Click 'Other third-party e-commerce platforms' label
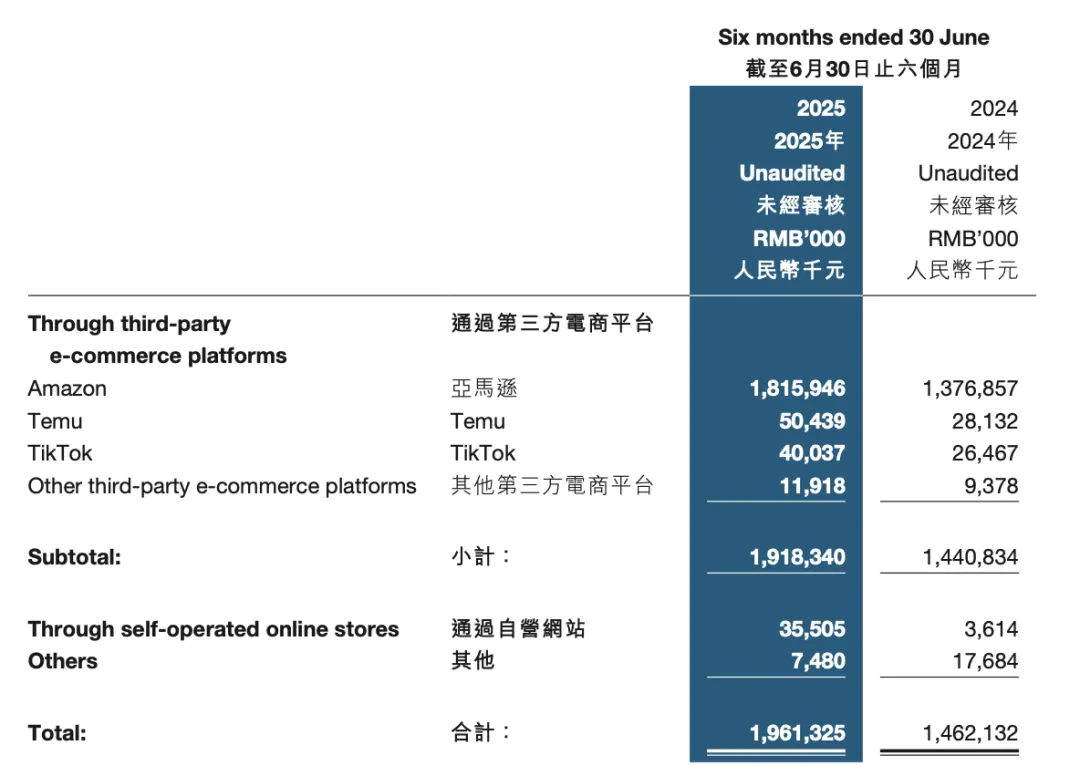This screenshot has height=766, width=1080. pyautogui.click(x=222, y=486)
